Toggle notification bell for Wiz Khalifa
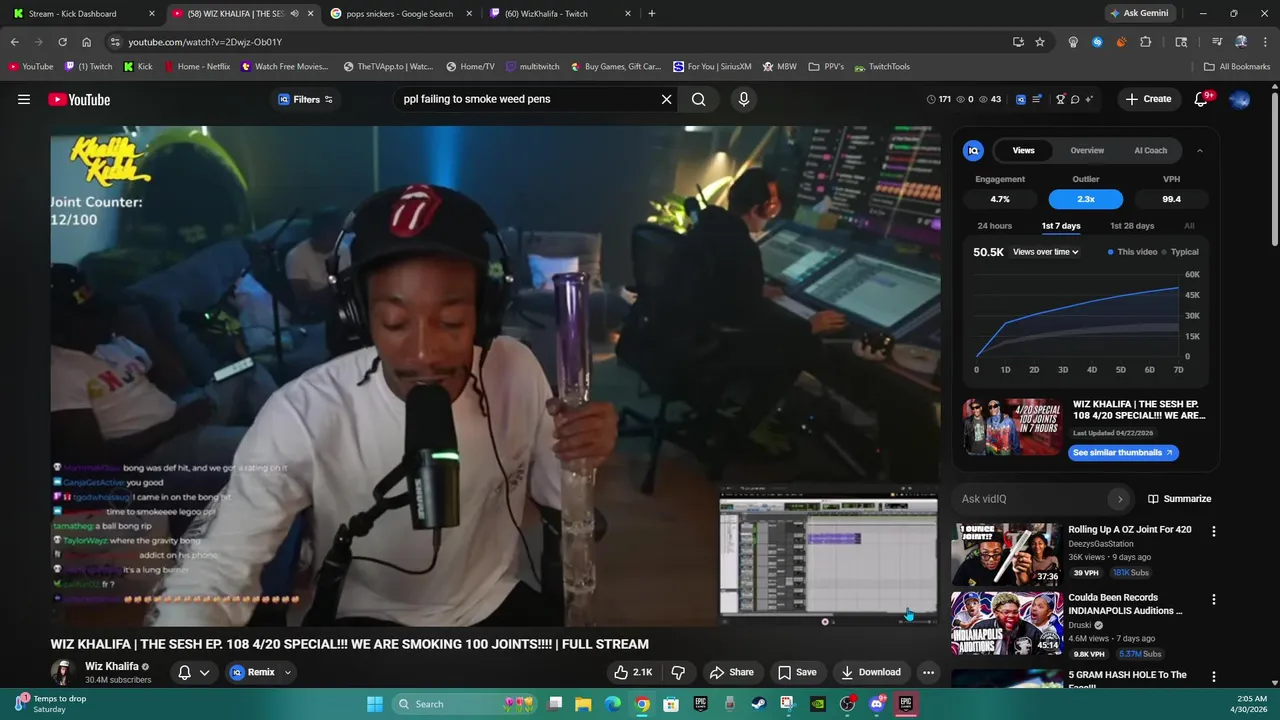This screenshot has height=720, width=1280. pyautogui.click(x=184, y=672)
